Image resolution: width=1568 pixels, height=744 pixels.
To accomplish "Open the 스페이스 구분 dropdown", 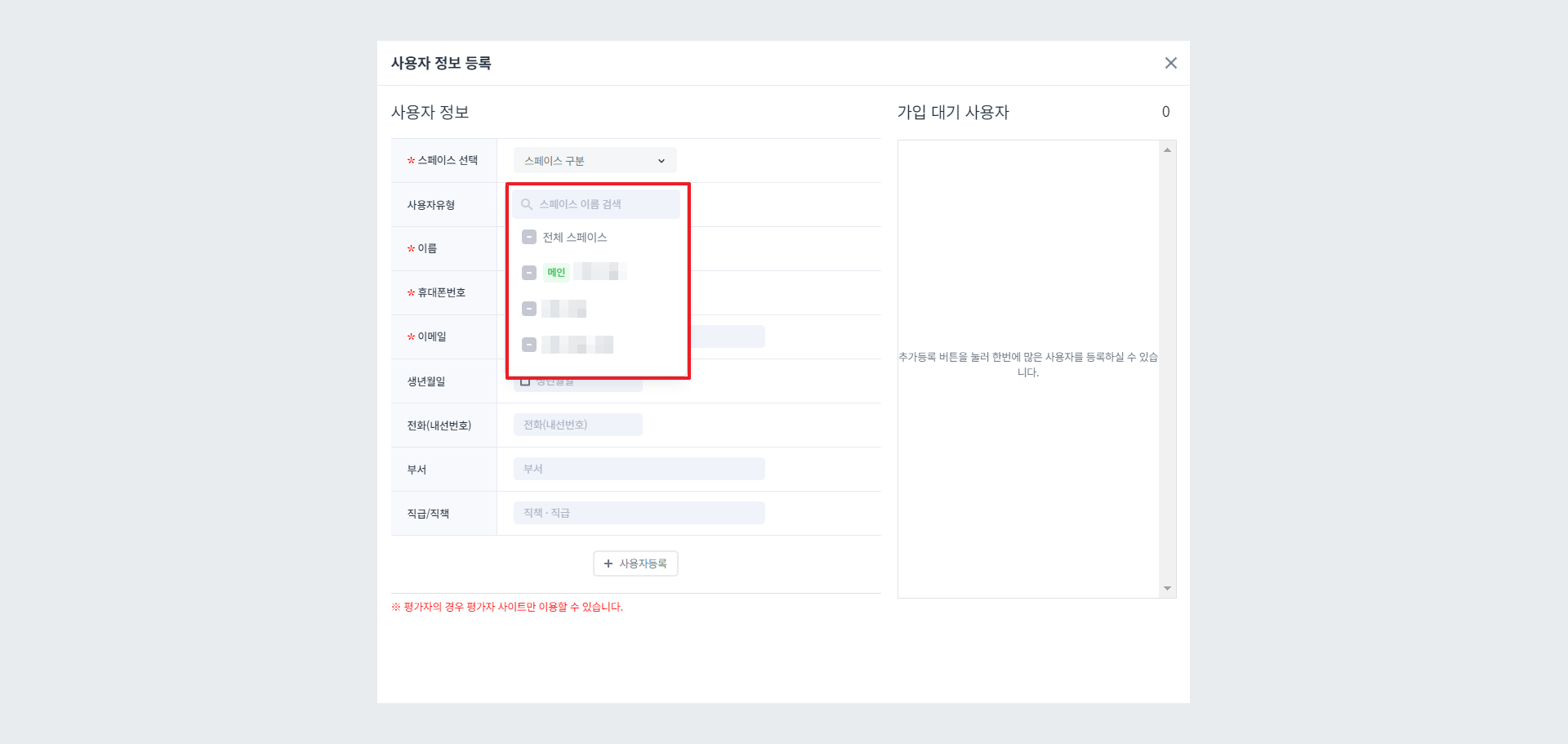I will (595, 160).
